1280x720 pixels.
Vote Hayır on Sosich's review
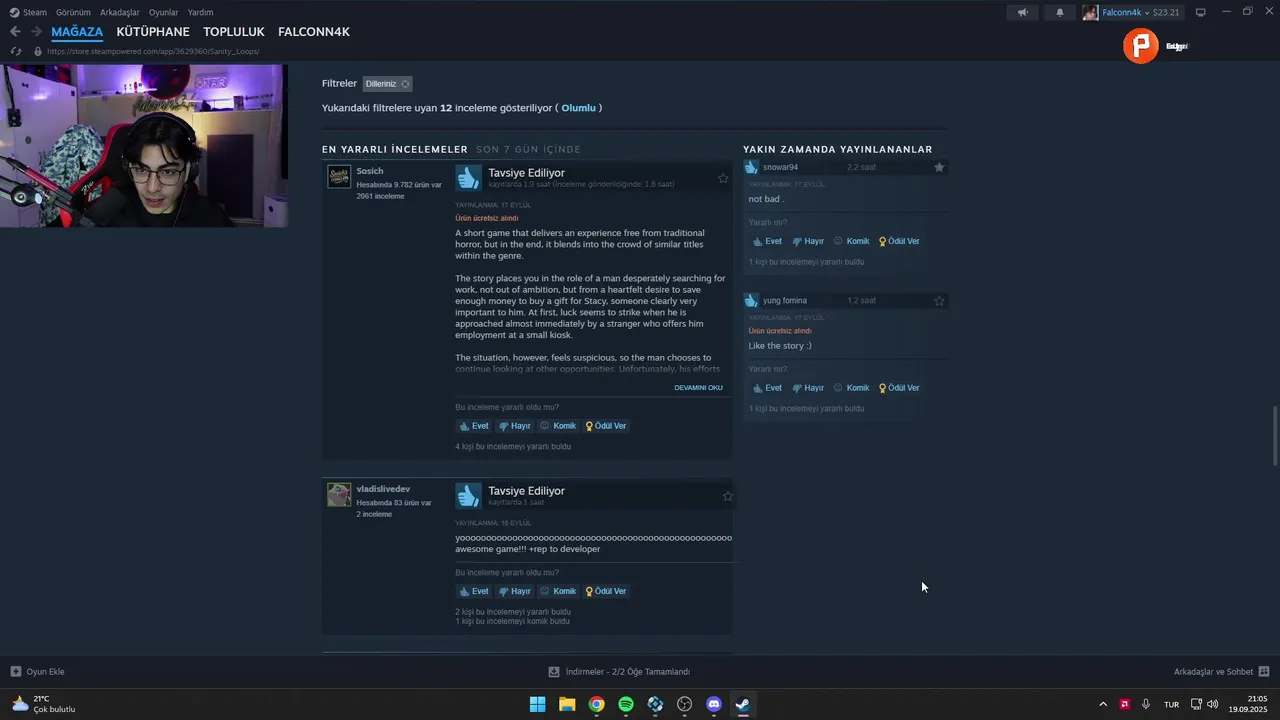515,426
